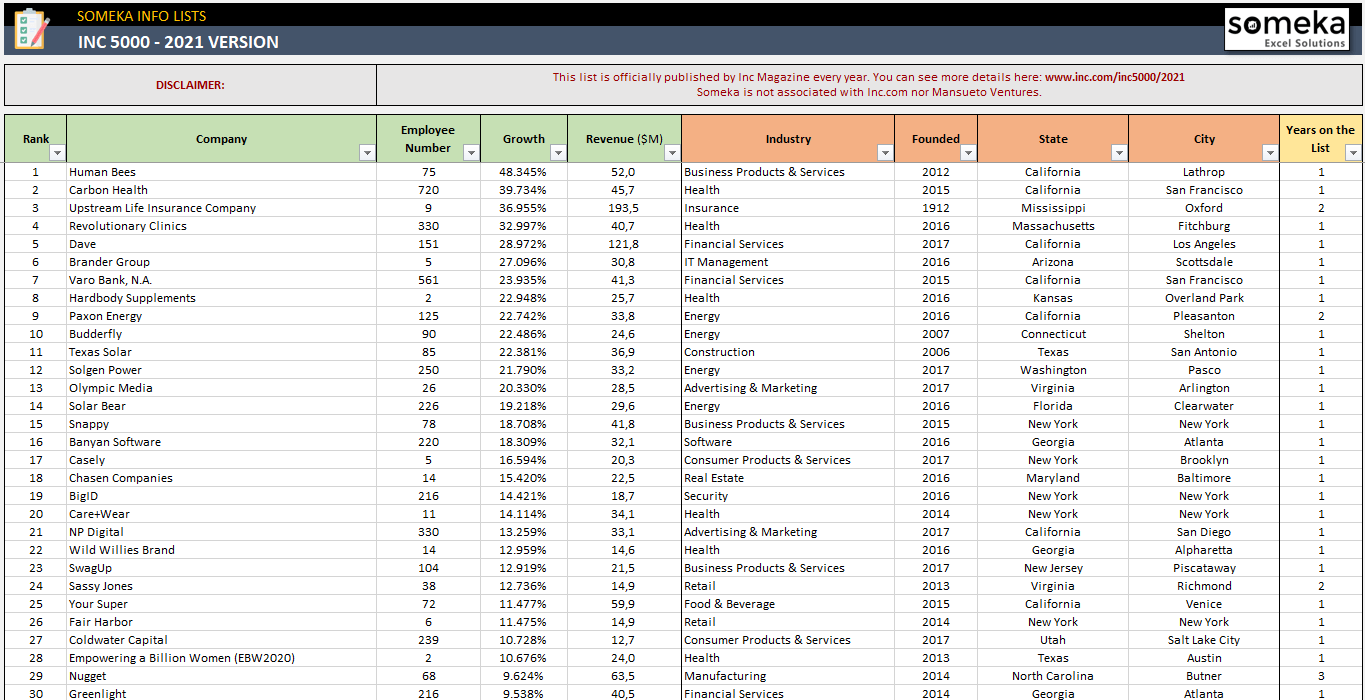Select the Piscataway city cell
The width and height of the screenshot is (1365, 700).
(1204, 568)
